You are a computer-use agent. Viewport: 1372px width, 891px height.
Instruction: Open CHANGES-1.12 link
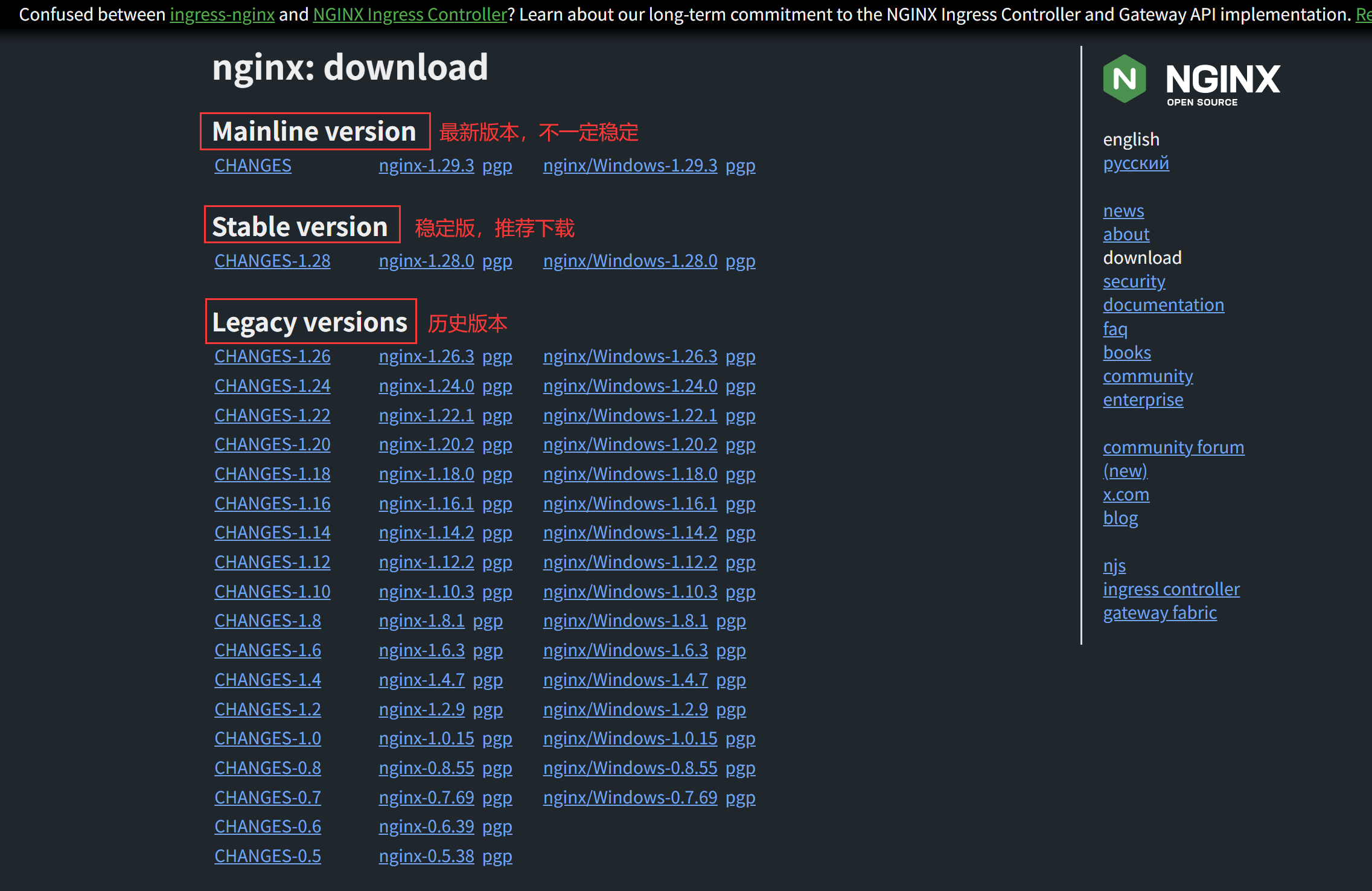tap(272, 562)
